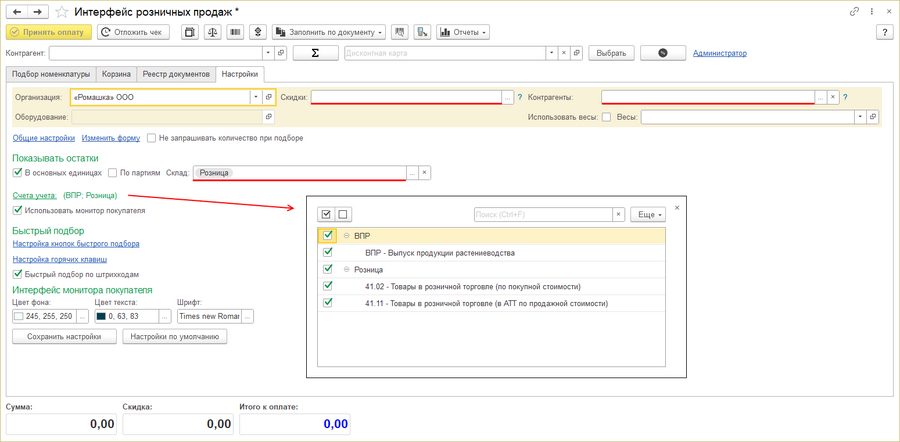Image resolution: width=900 pixels, height=442 pixels.
Task: Close the accounts selection popup
Action: click(x=677, y=208)
